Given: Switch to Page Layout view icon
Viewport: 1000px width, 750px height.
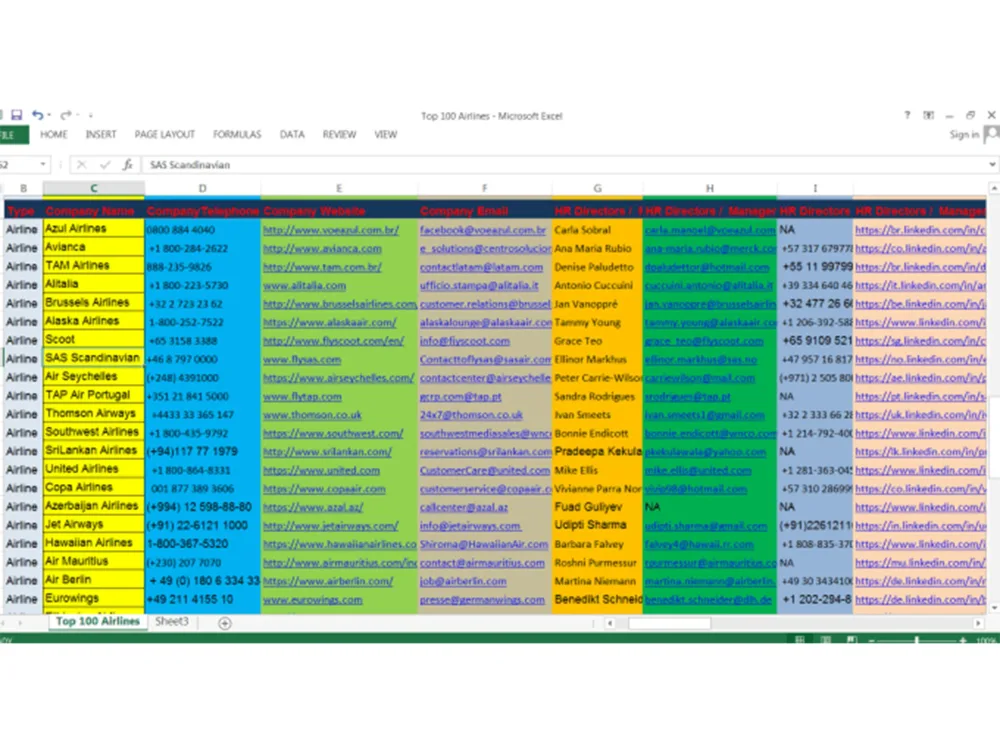Looking at the screenshot, I should click(x=826, y=640).
